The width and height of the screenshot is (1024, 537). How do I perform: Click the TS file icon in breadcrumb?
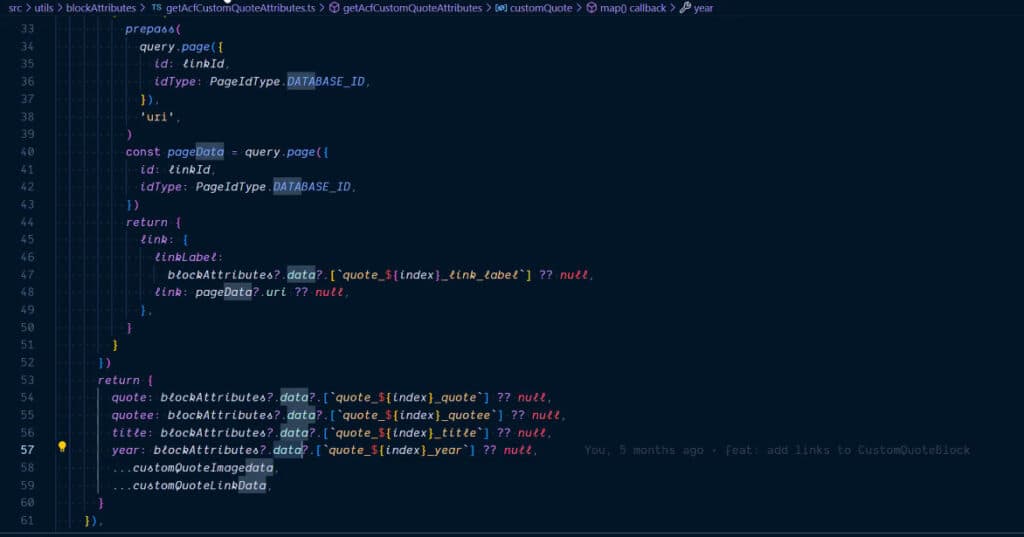pos(156,8)
